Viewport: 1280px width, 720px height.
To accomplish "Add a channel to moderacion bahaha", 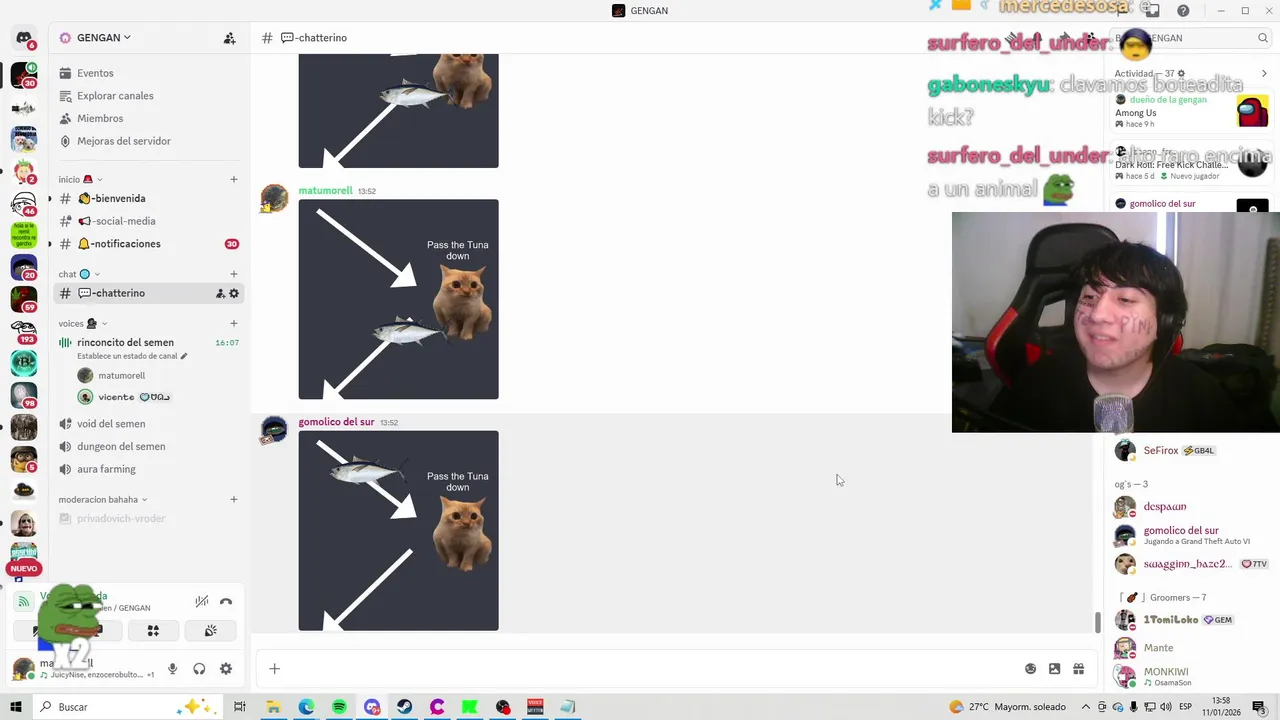I will (234, 499).
